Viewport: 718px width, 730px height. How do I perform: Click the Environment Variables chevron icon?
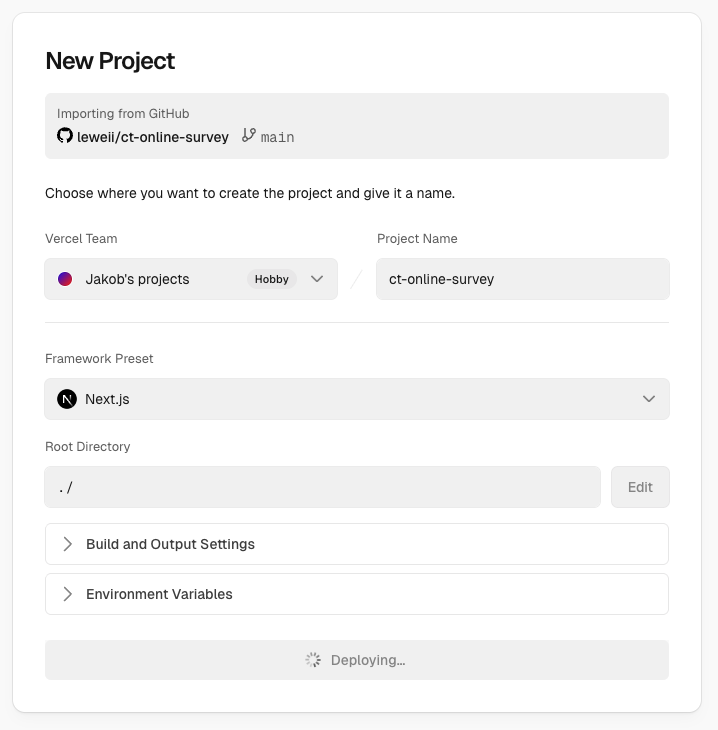tap(68, 594)
